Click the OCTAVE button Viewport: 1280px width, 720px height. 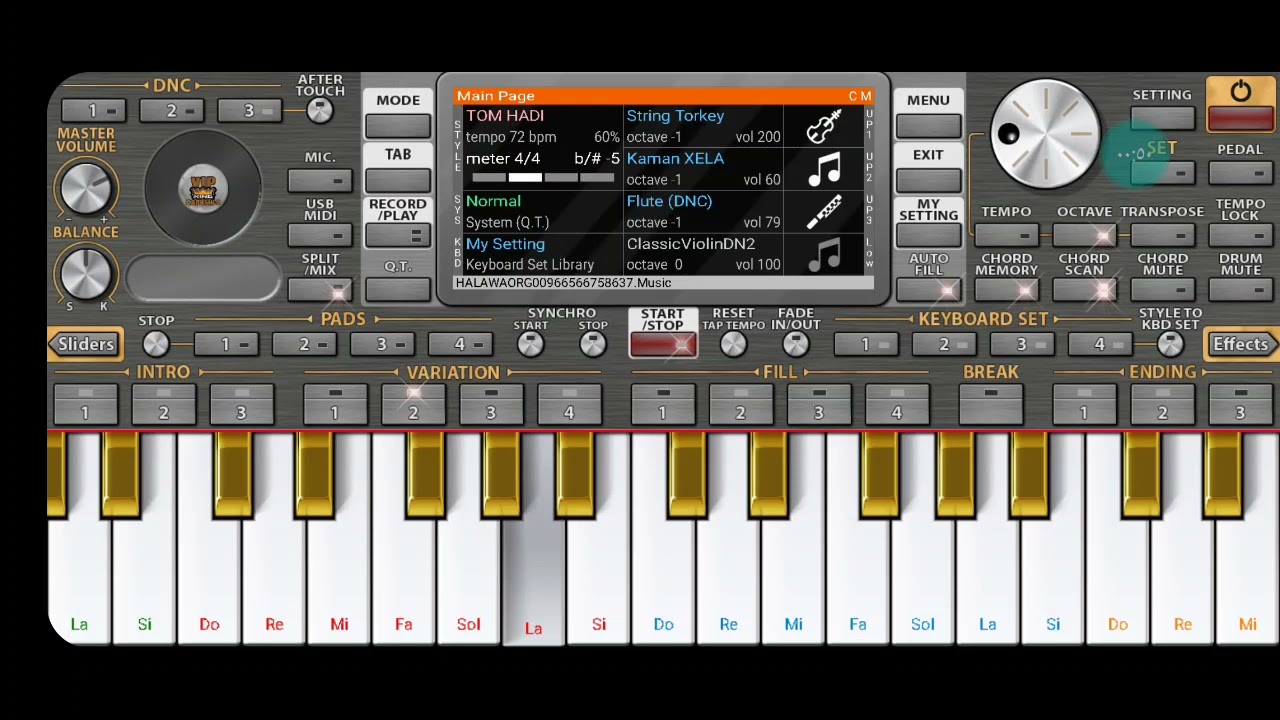coord(1084,235)
